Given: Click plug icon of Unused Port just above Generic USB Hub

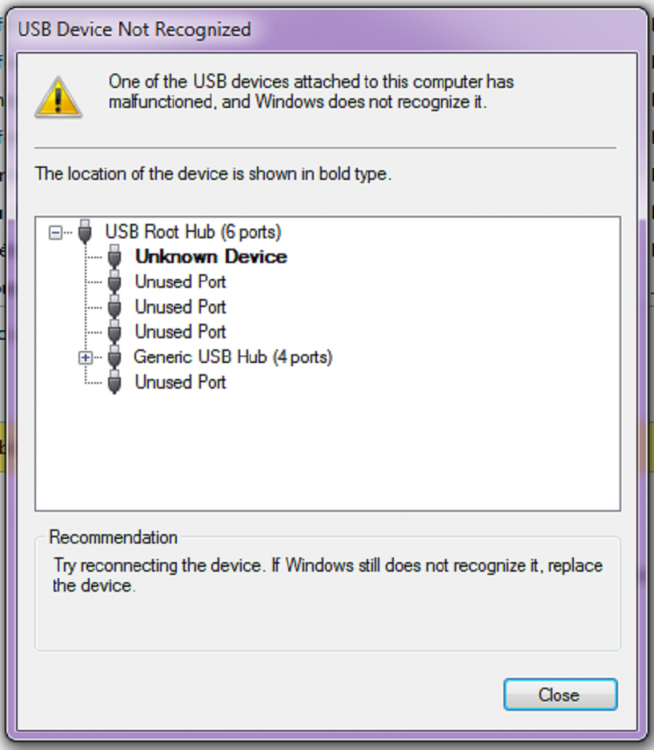Looking at the screenshot, I should 115,332.
